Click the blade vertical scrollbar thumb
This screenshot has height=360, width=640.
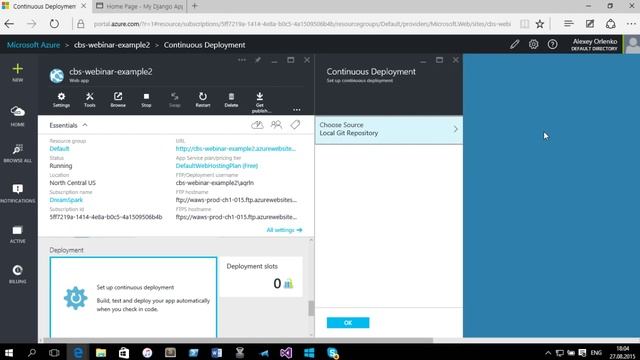click(311, 309)
